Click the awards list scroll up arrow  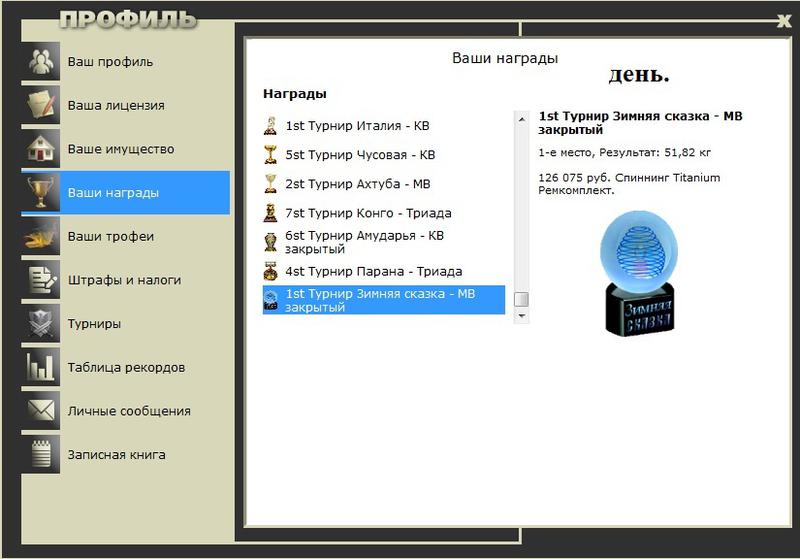pyautogui.click(x=521, y=119)
